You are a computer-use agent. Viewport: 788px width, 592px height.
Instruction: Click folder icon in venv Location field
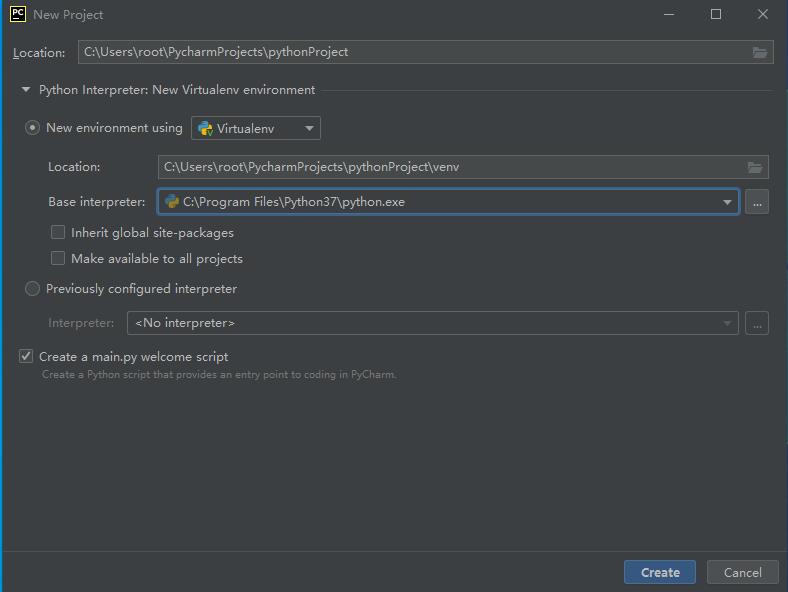coord(755,167)
